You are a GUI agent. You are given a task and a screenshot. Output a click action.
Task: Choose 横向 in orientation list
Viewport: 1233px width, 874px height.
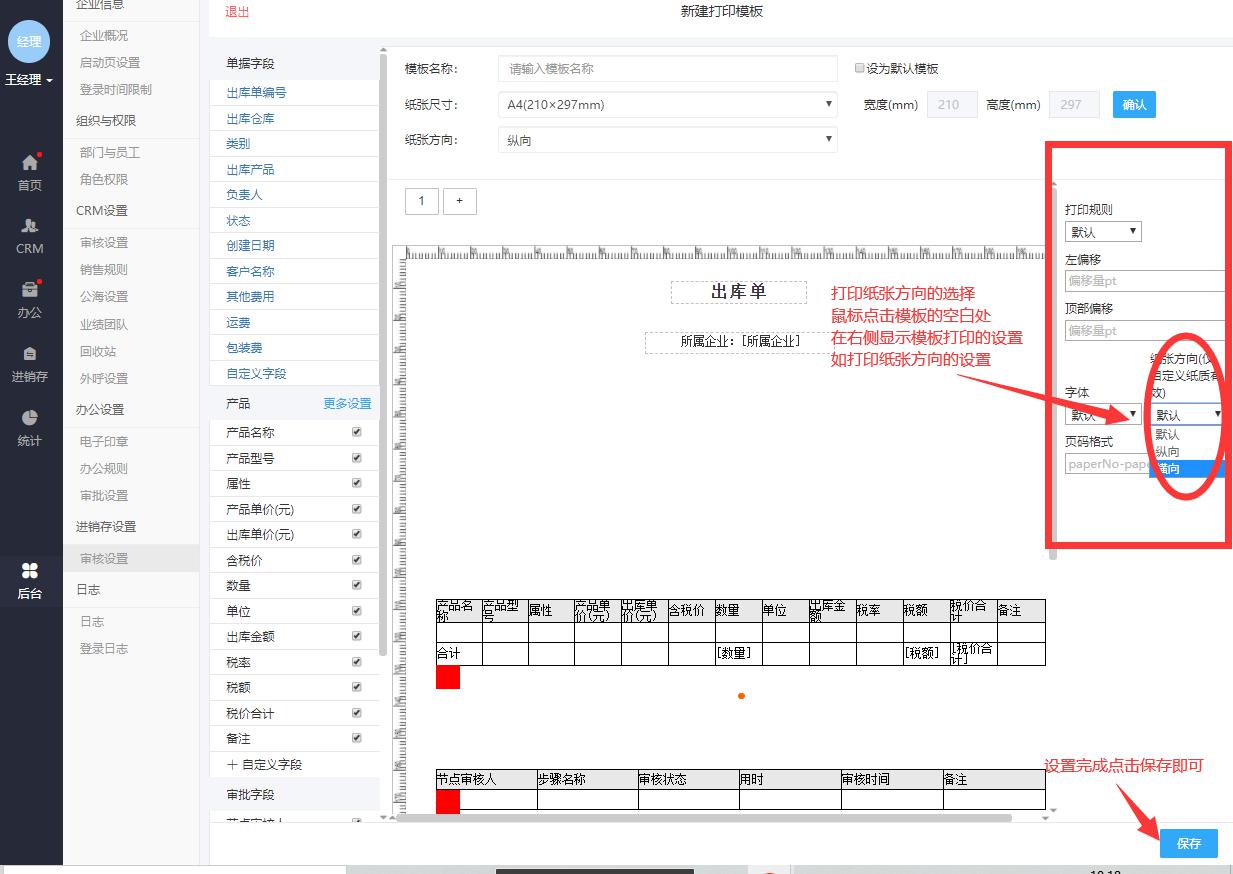(x=1186, y=468)
